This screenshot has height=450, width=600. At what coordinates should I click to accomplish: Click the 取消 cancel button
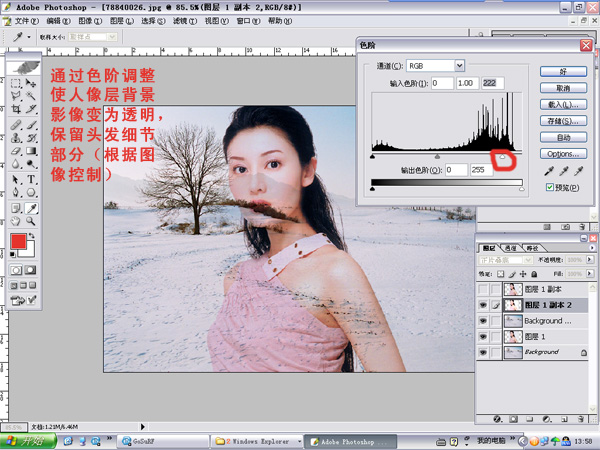pyautogui.click(x=563, y=88)
